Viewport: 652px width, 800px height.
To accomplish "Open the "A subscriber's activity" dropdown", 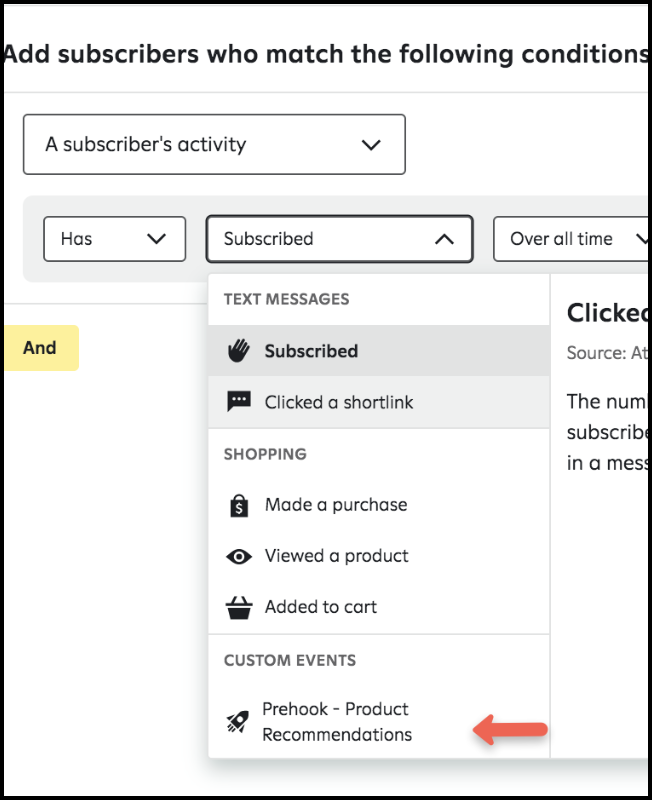I will pos(214,145).
